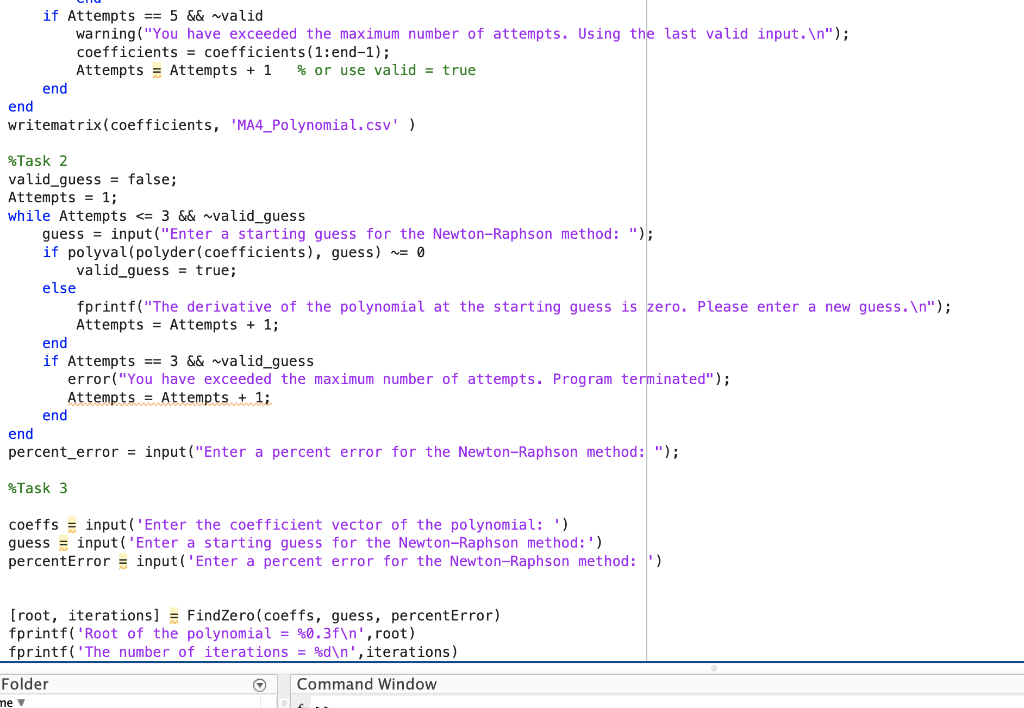Click the '[root, iterations] = FindZero' line
Viewport: 1024px width, 708px height.
pyautogui.click(x=254, y=615)
